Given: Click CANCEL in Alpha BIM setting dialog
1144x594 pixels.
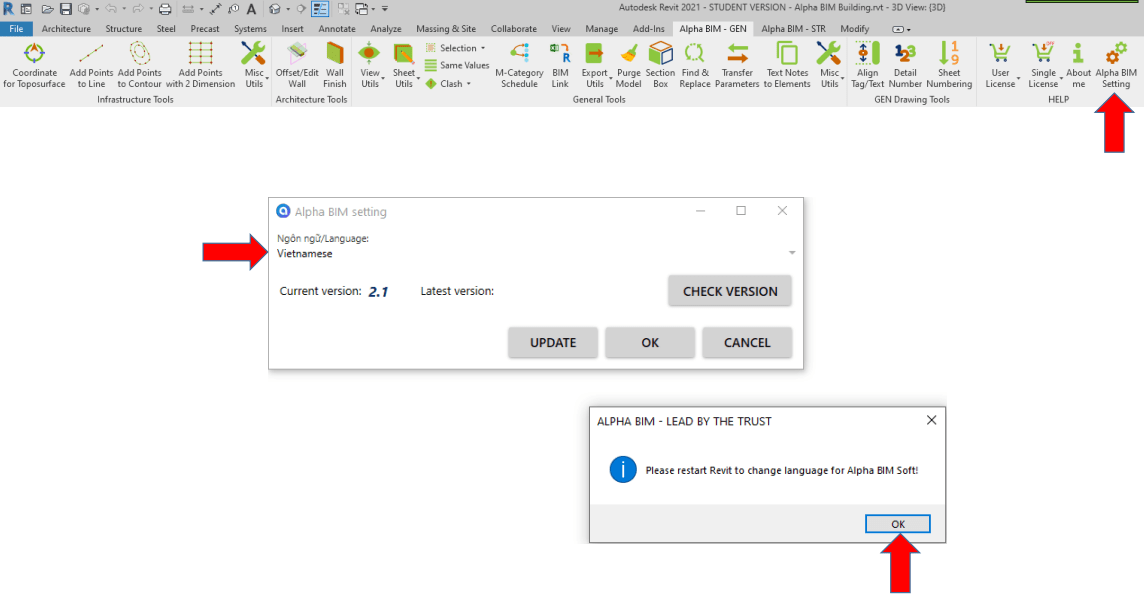Looking at the screenshot, I should click(x=747, y=342).
